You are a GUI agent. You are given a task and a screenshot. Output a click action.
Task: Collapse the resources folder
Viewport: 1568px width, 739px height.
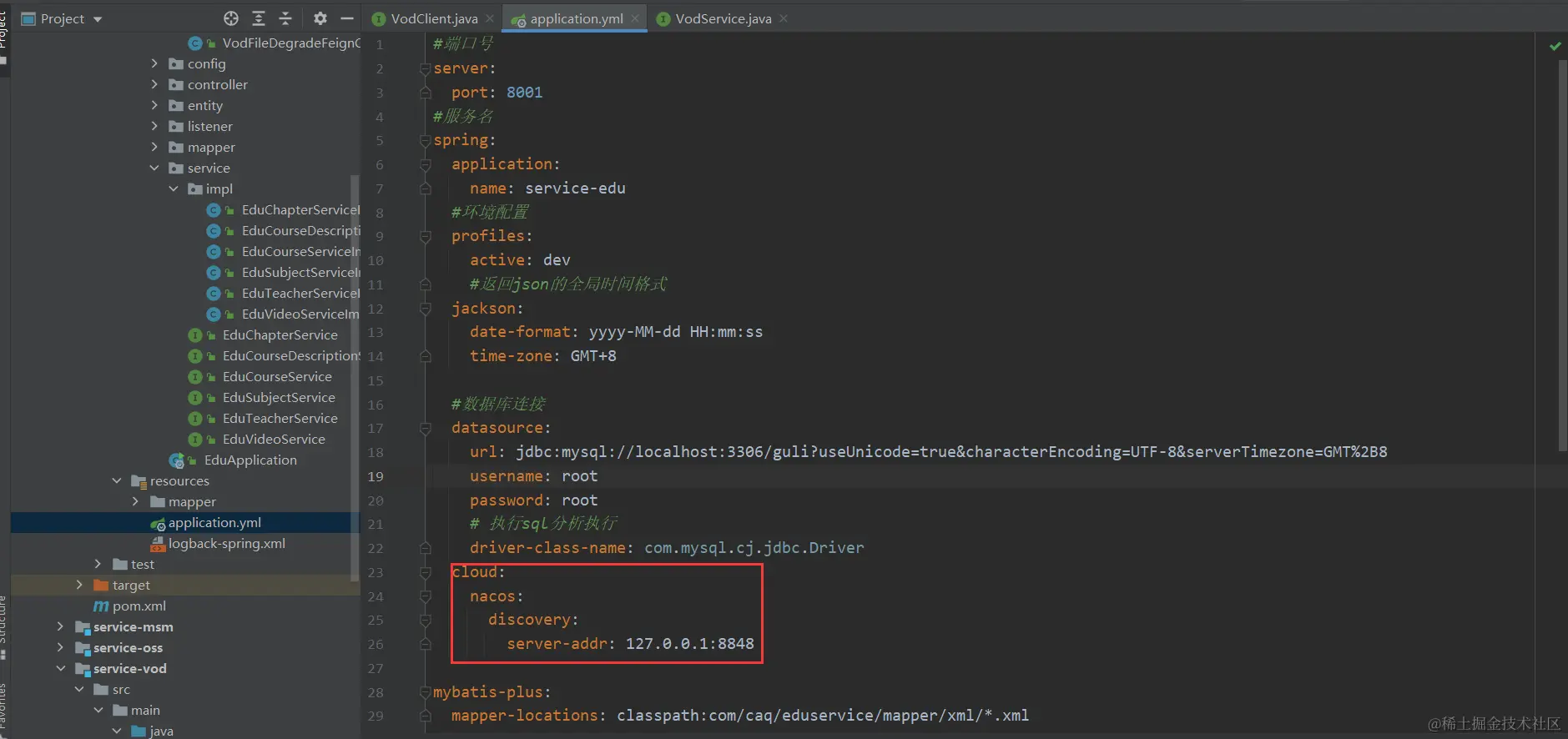[x=117, y=480]
